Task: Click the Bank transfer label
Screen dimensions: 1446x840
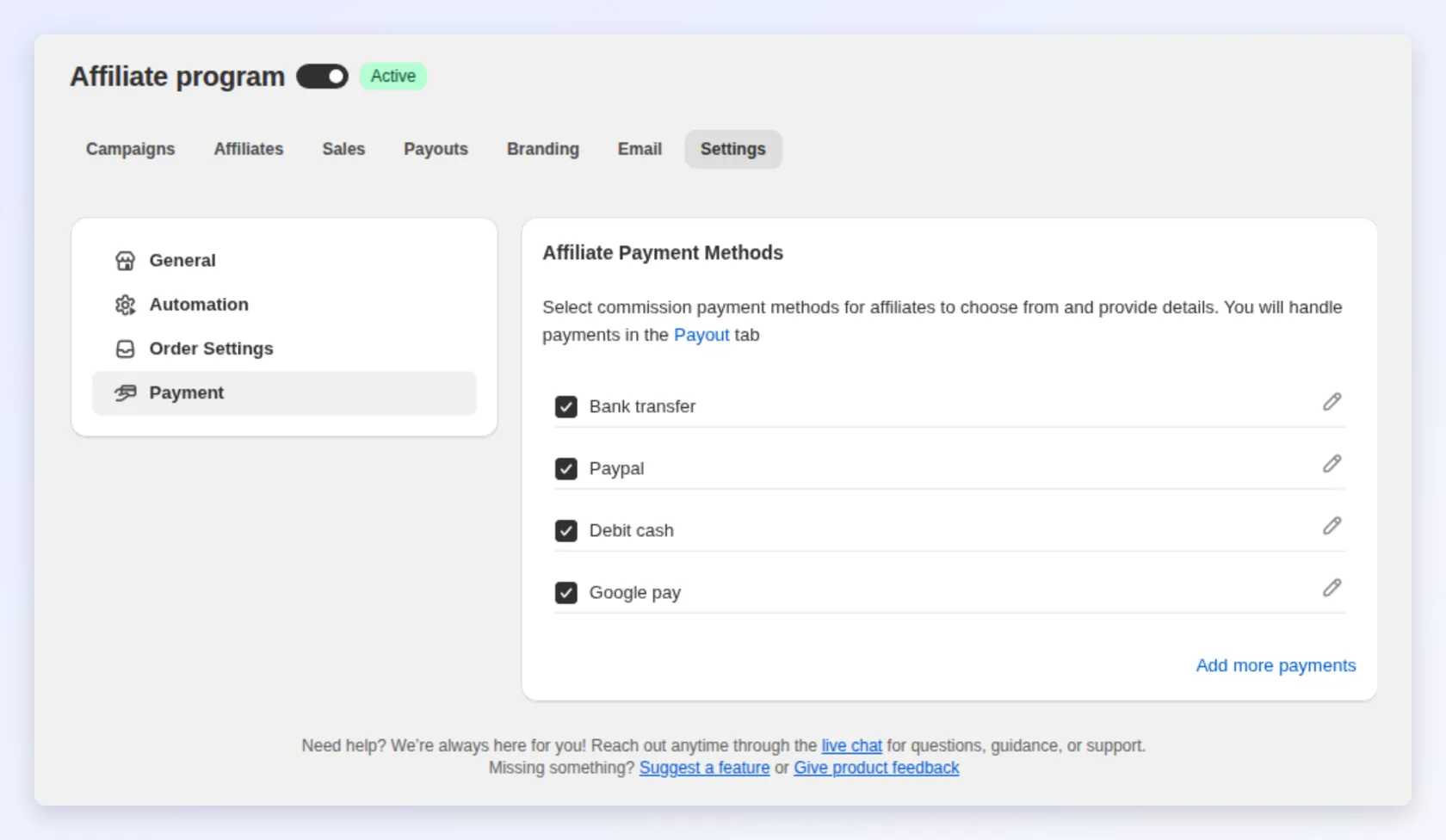Action: pyautogui.click(x=642, y=406)
